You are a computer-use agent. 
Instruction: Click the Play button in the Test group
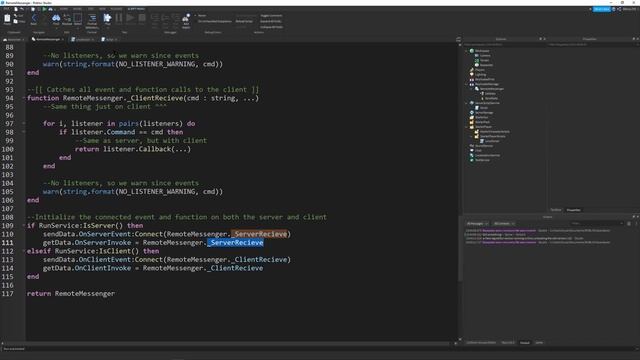[x=107, y=18]
